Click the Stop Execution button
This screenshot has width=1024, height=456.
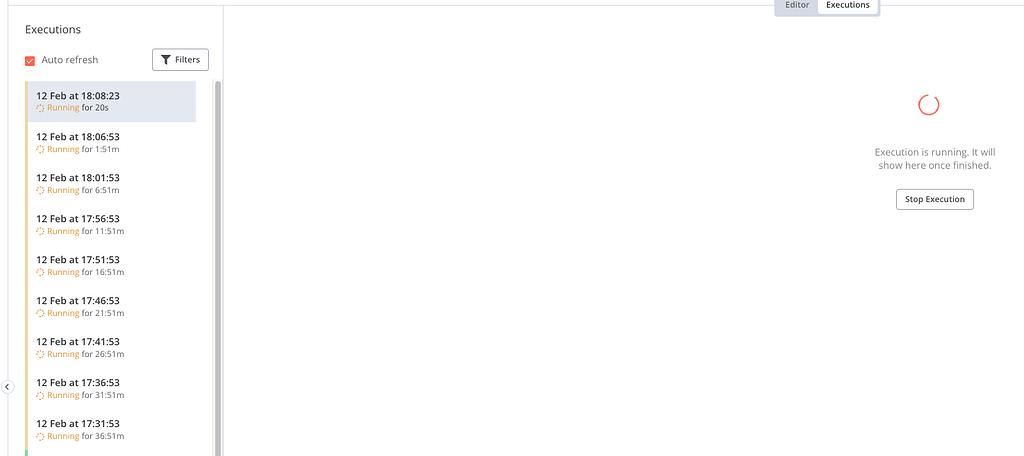click(934, 200)
